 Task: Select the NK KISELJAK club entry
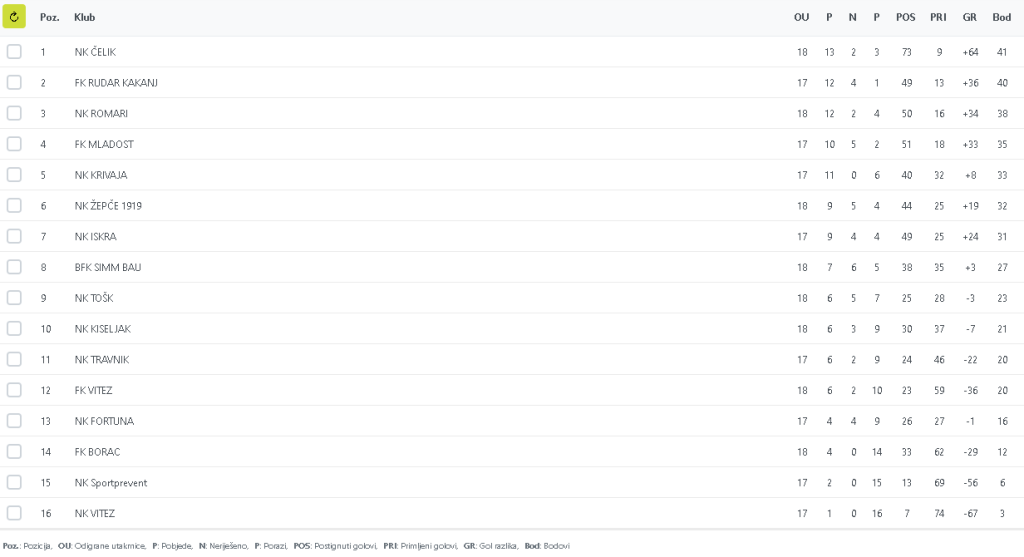tap(102, 329)
